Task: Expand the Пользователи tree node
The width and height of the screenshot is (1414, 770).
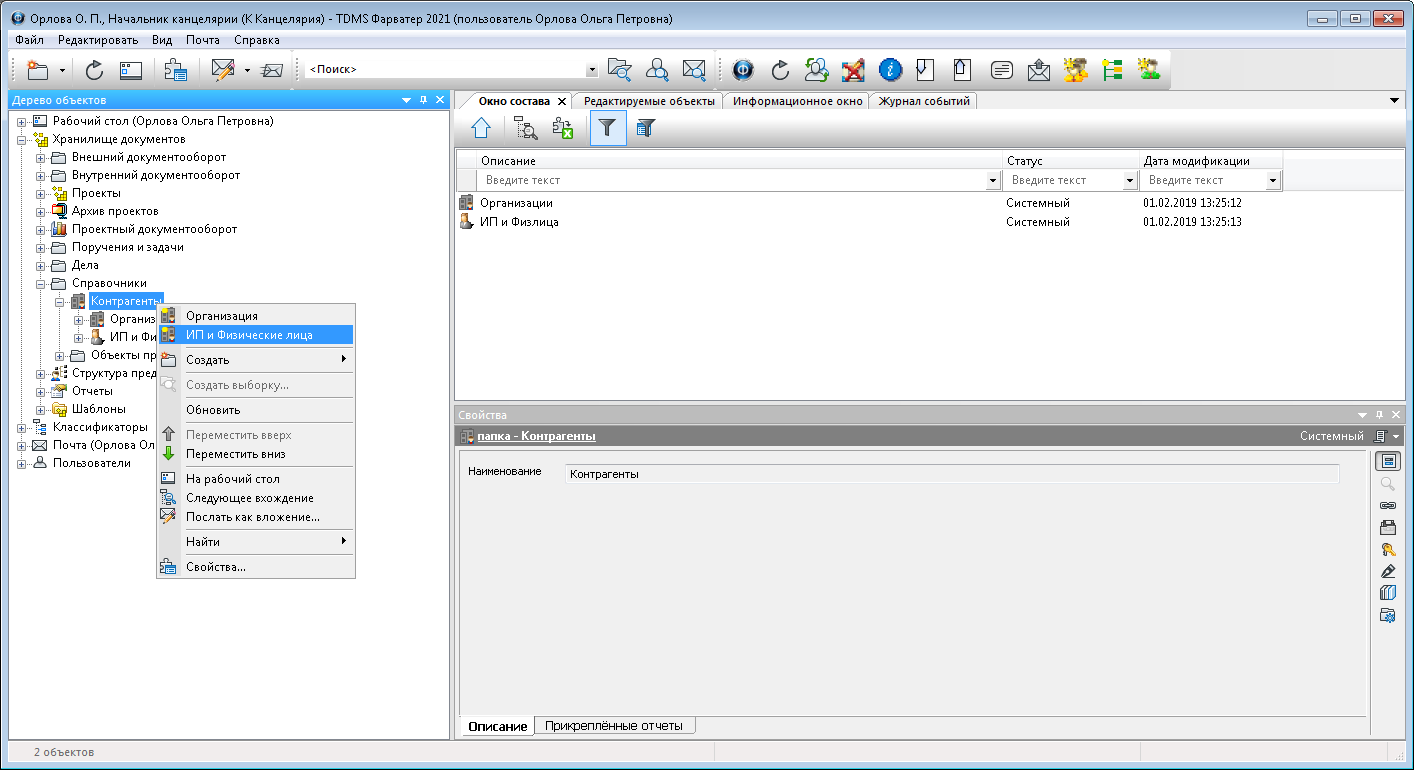Action: (22, 464)
